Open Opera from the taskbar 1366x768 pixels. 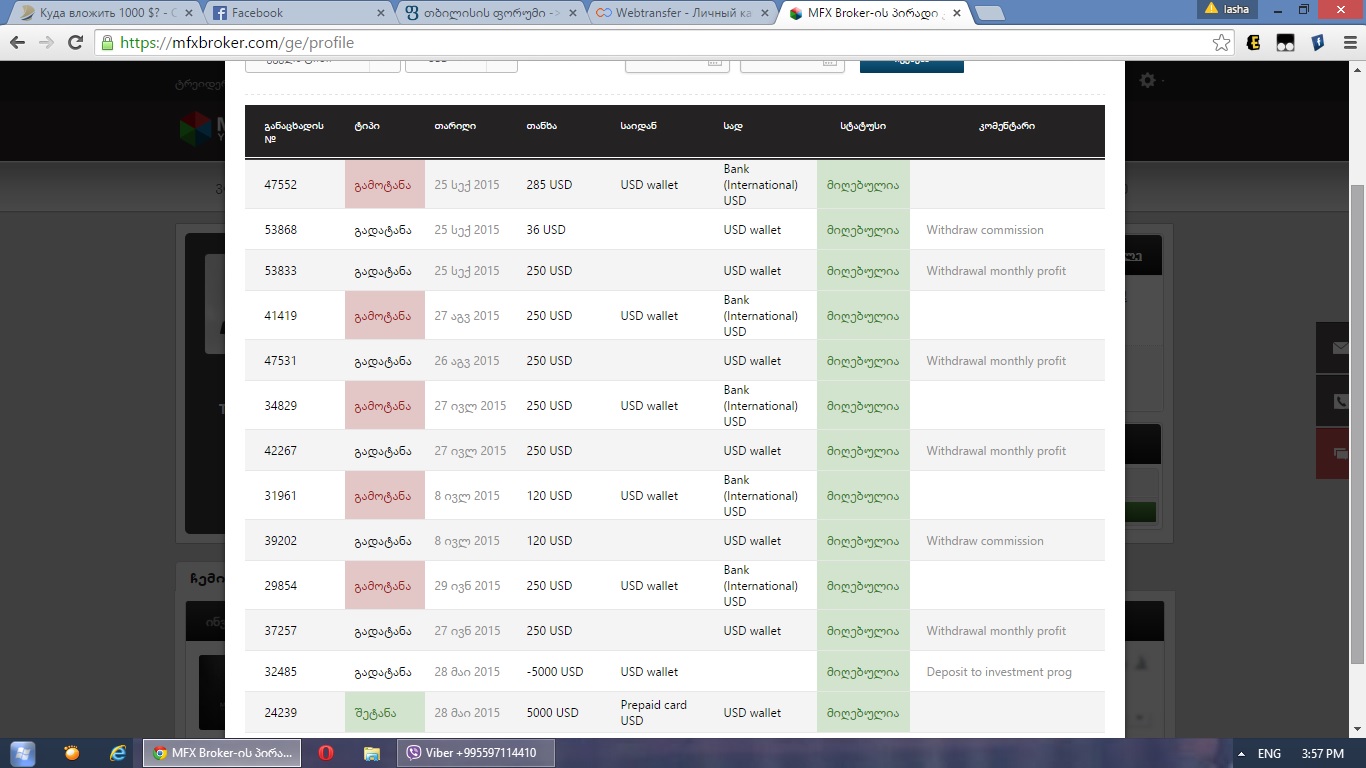(325, 753)
